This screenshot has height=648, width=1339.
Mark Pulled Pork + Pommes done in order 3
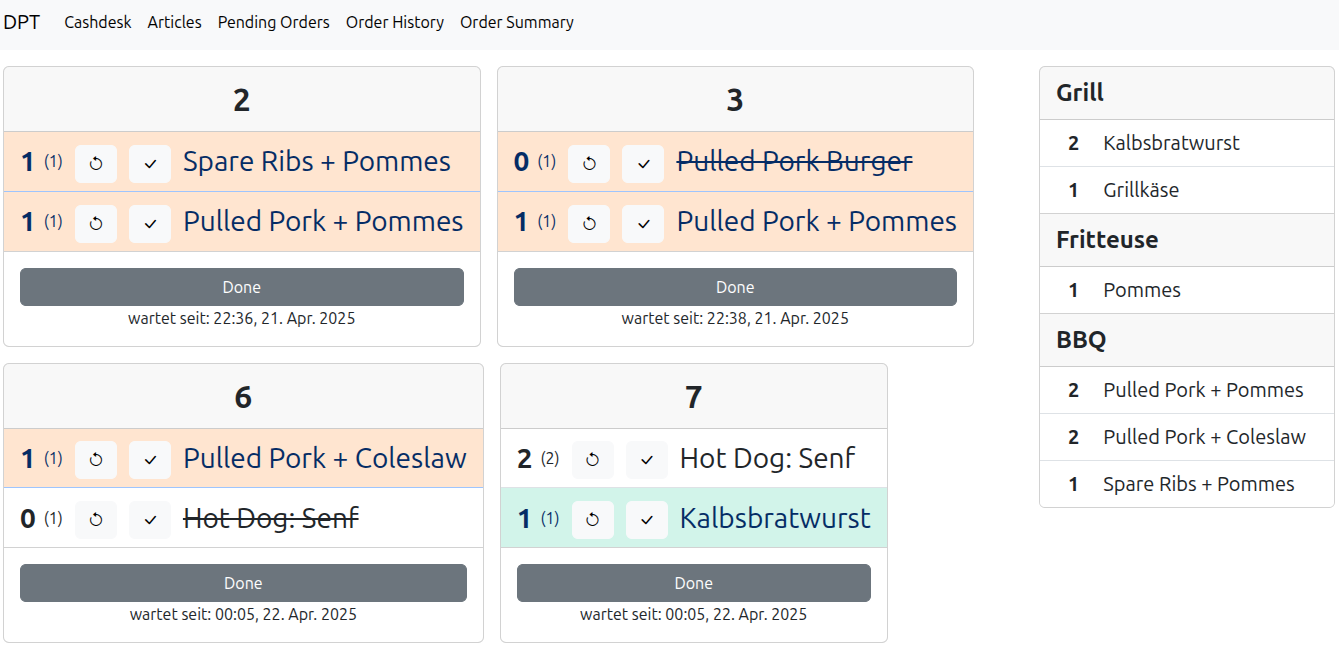643,223
